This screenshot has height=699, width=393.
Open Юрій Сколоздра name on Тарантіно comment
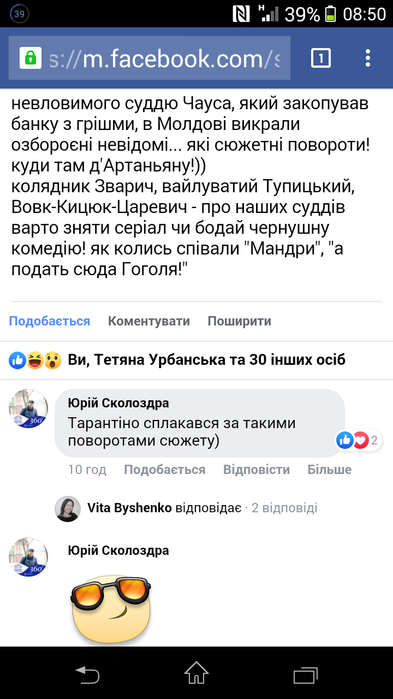[x=118, y=403]
